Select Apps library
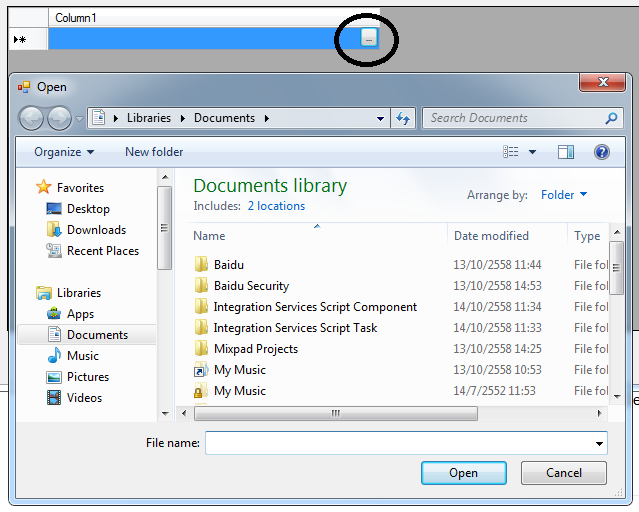This screenshot has height=512, width=639. tap(80, 314)
